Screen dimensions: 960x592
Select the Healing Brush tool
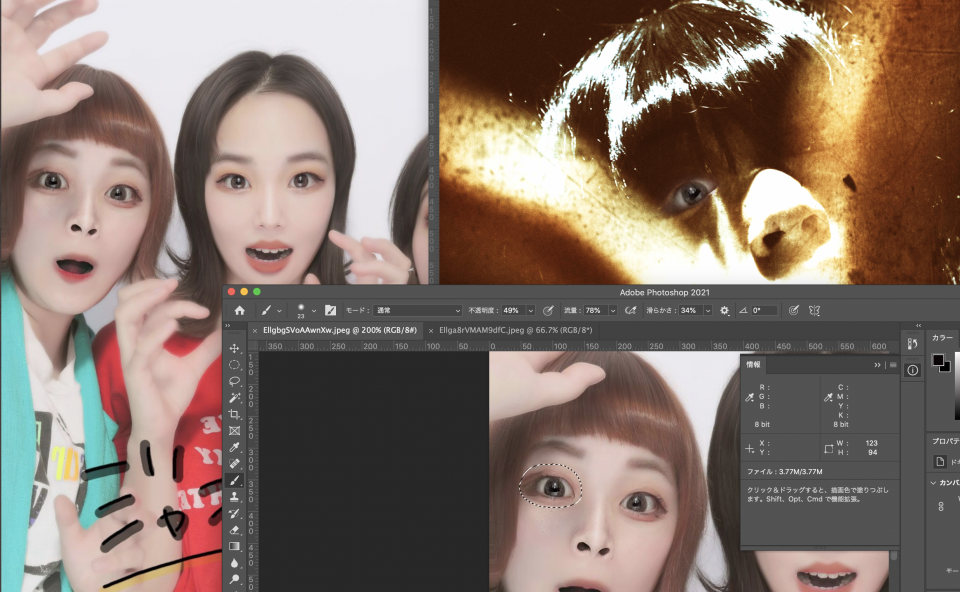(234, 464)
